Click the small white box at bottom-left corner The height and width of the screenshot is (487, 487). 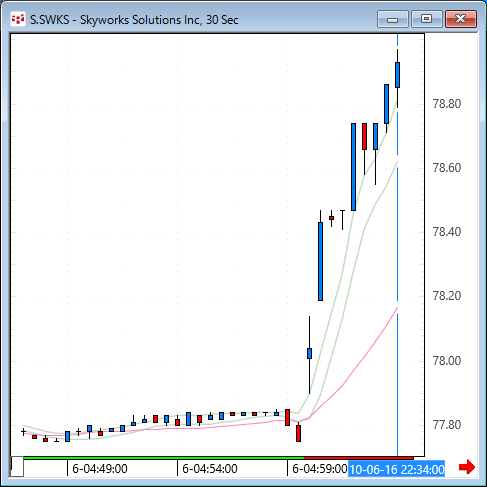(x=17, y=467)
